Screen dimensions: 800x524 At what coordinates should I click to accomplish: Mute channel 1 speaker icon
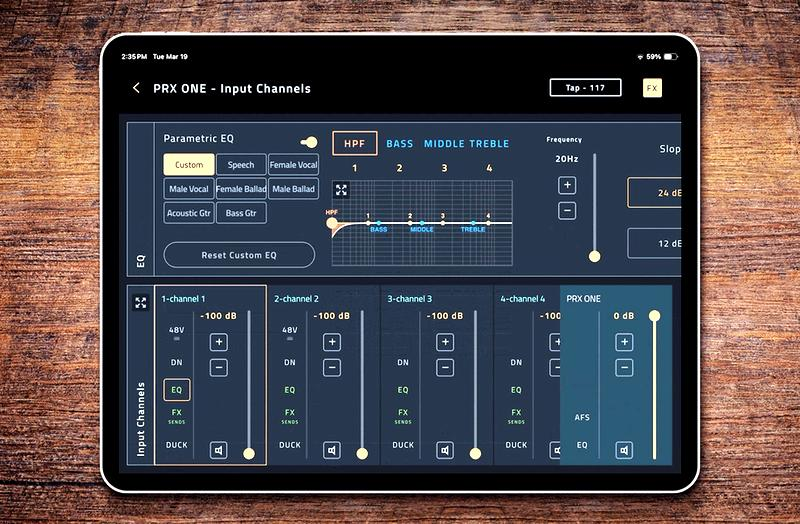[x=219, y=450]
